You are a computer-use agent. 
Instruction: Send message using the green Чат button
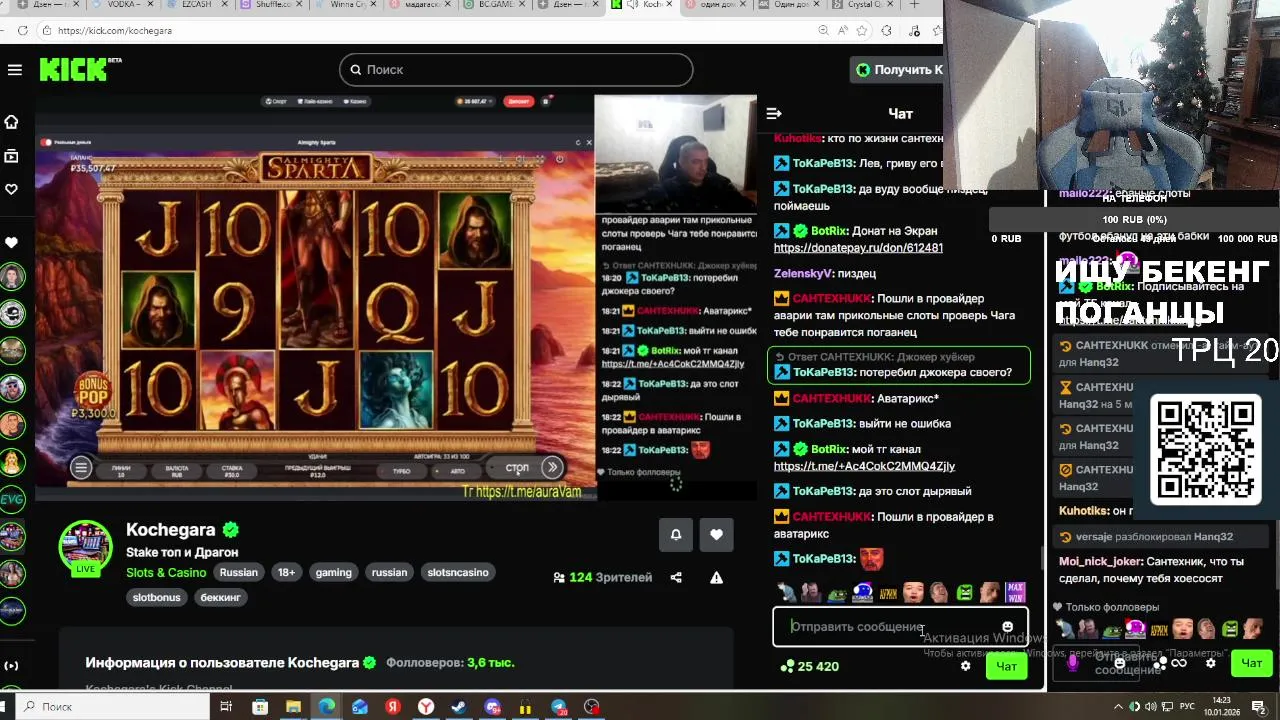tap(1006, 666)
